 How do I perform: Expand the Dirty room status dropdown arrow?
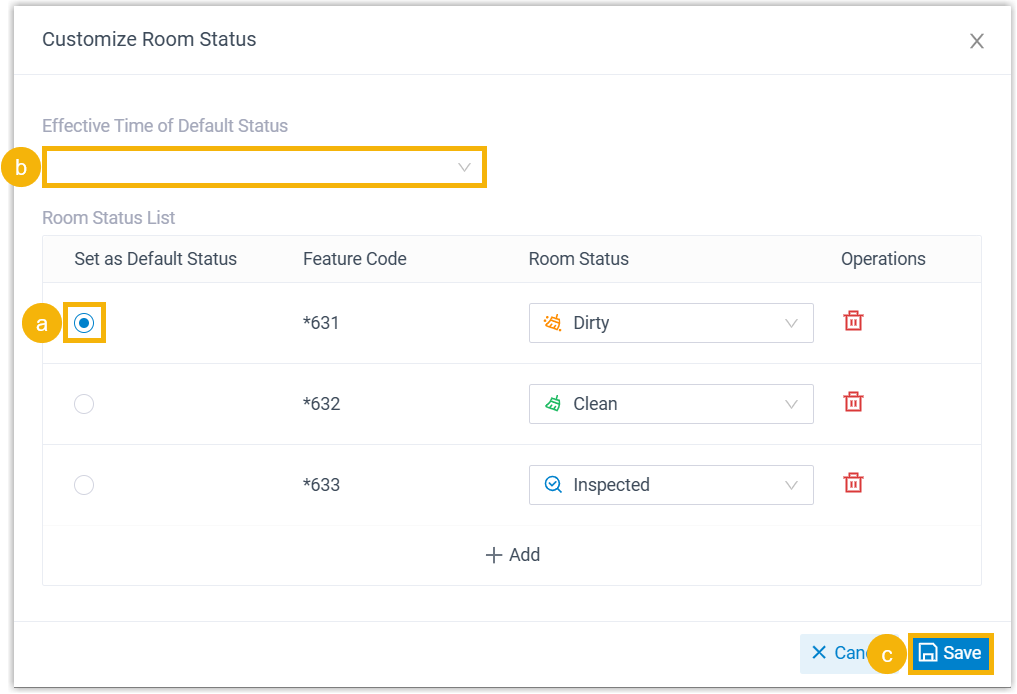[791, 323]
